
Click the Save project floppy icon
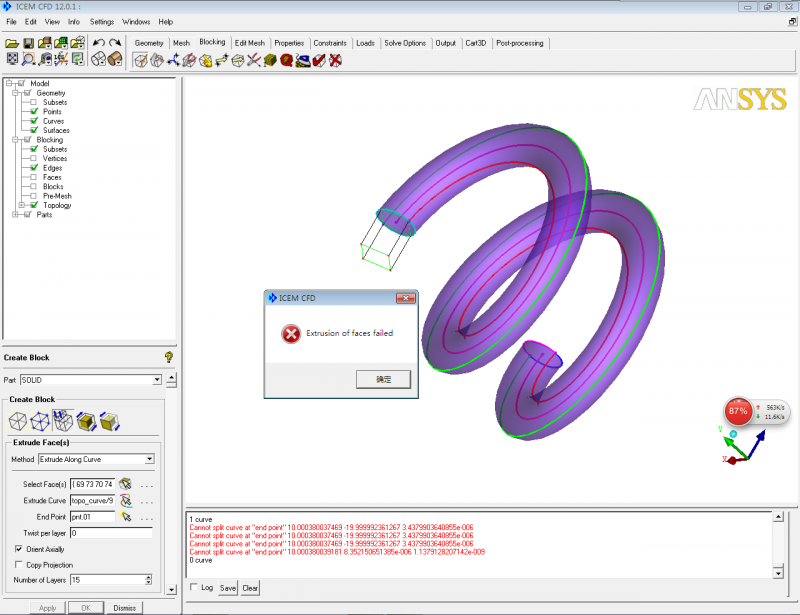tap(29, 43)
